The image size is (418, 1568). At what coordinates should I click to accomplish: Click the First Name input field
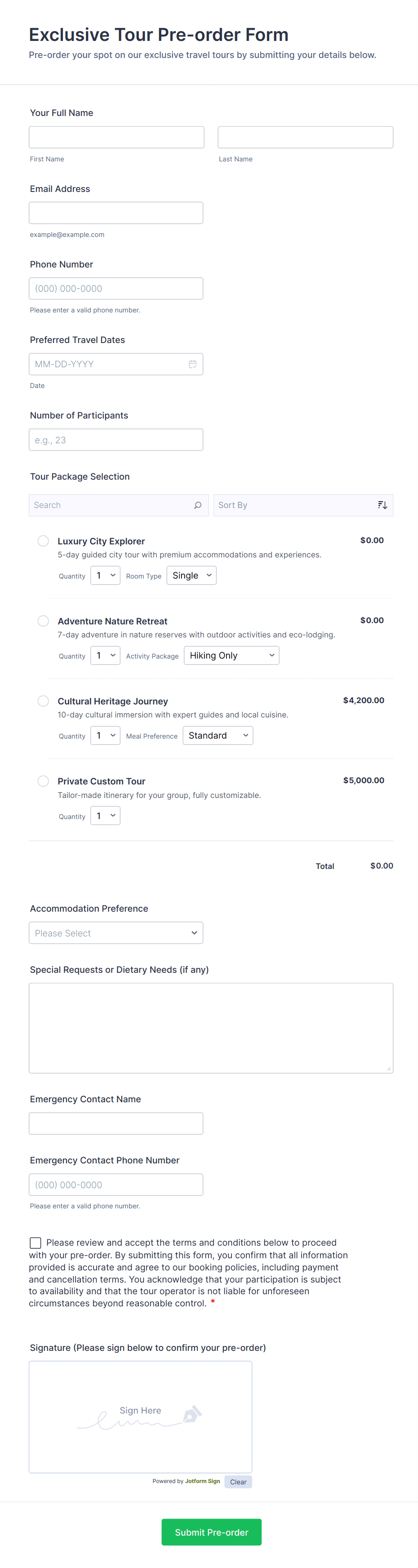(x=116, y=138)
